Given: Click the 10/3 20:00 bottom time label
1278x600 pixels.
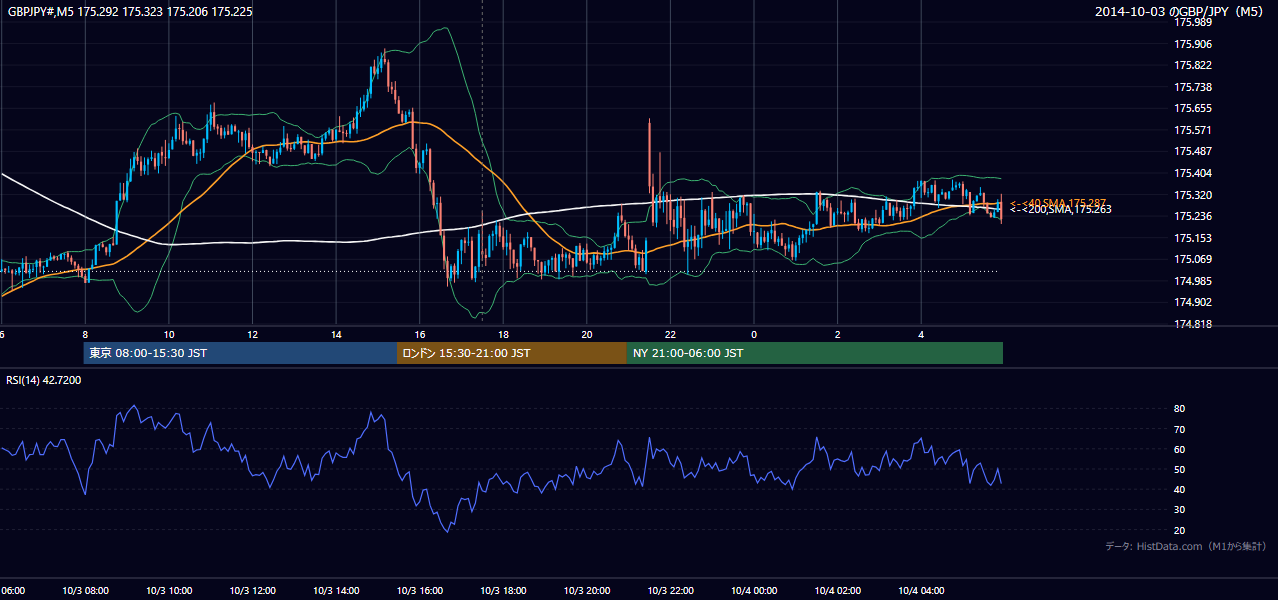Looking at the screenshot, I should click(587, 591).
